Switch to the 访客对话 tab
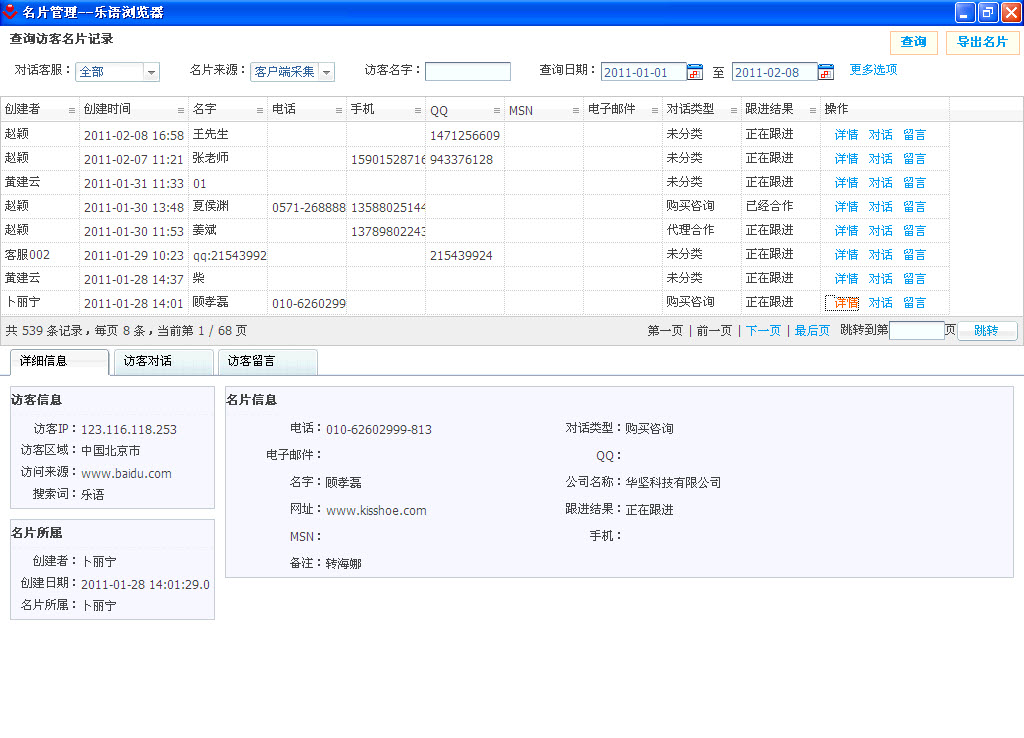The height and width of the screenshot is (738, 1024). pyautogui.click(x=164, y=362)
